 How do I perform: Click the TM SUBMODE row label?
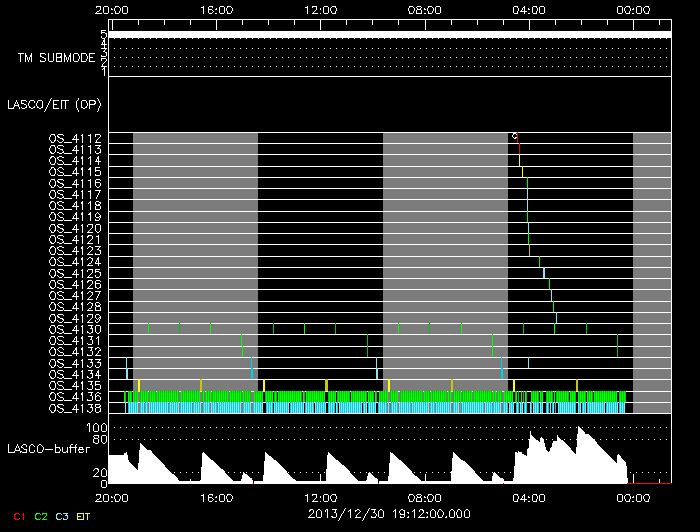pyautogui.click(x=55, y=58)
